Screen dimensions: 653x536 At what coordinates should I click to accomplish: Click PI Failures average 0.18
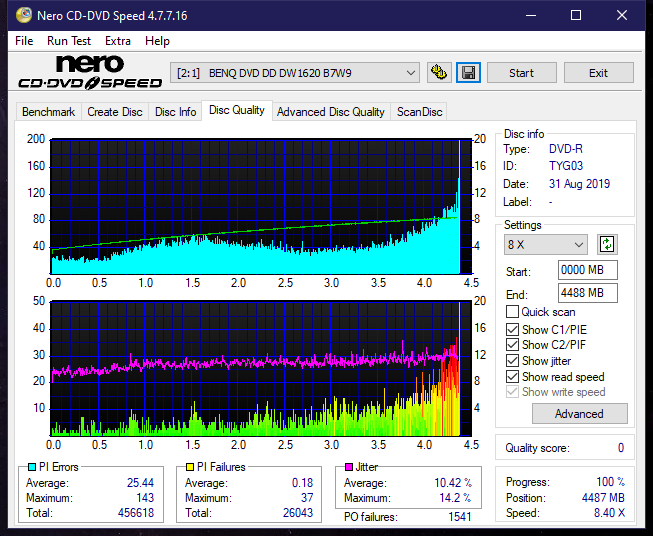tap(302, 483)
